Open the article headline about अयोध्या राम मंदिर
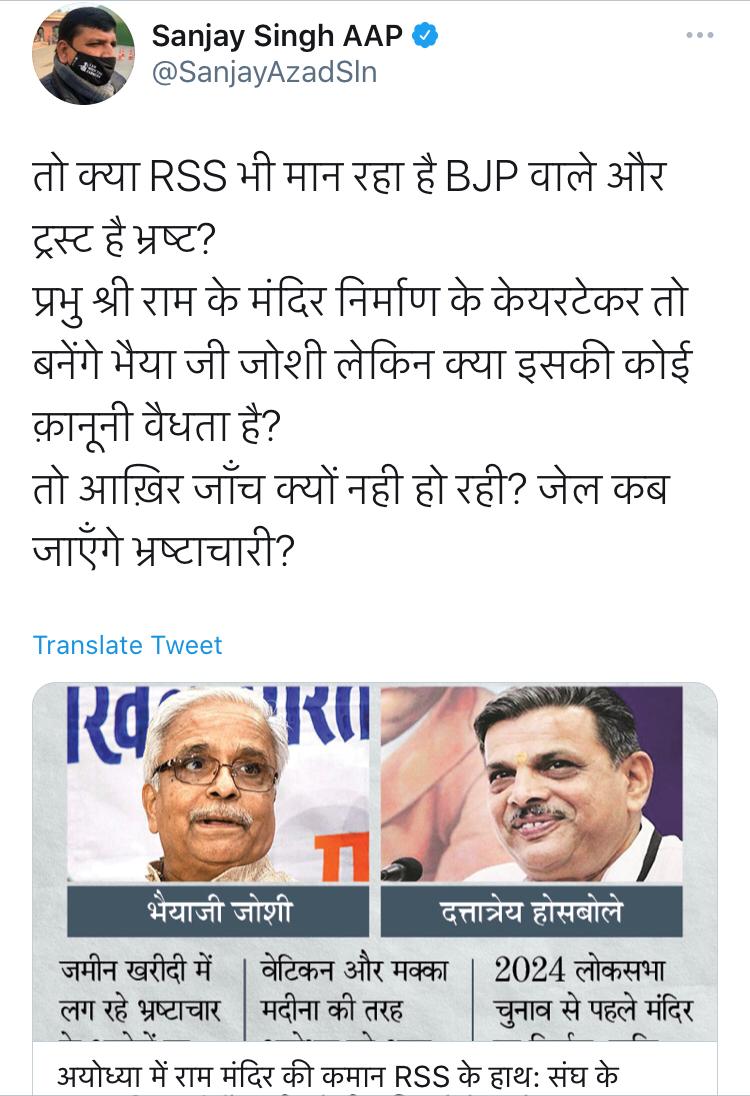750x1096 pixels. pyautogui.click(x=338, y=1076)
